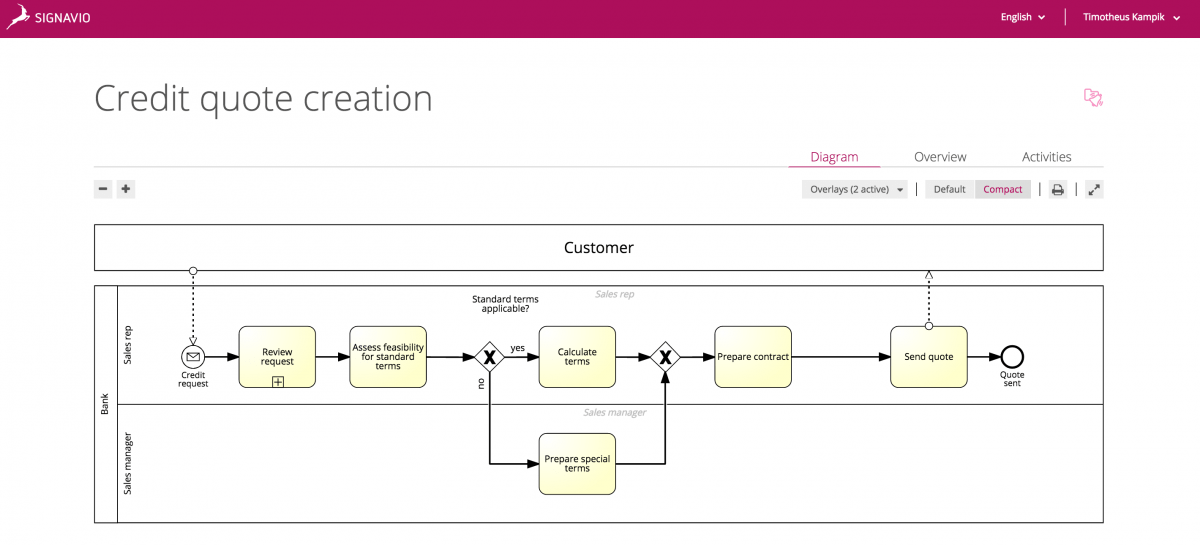Zoom in with the plus button
1200x545 pixels.
point(126,189)
